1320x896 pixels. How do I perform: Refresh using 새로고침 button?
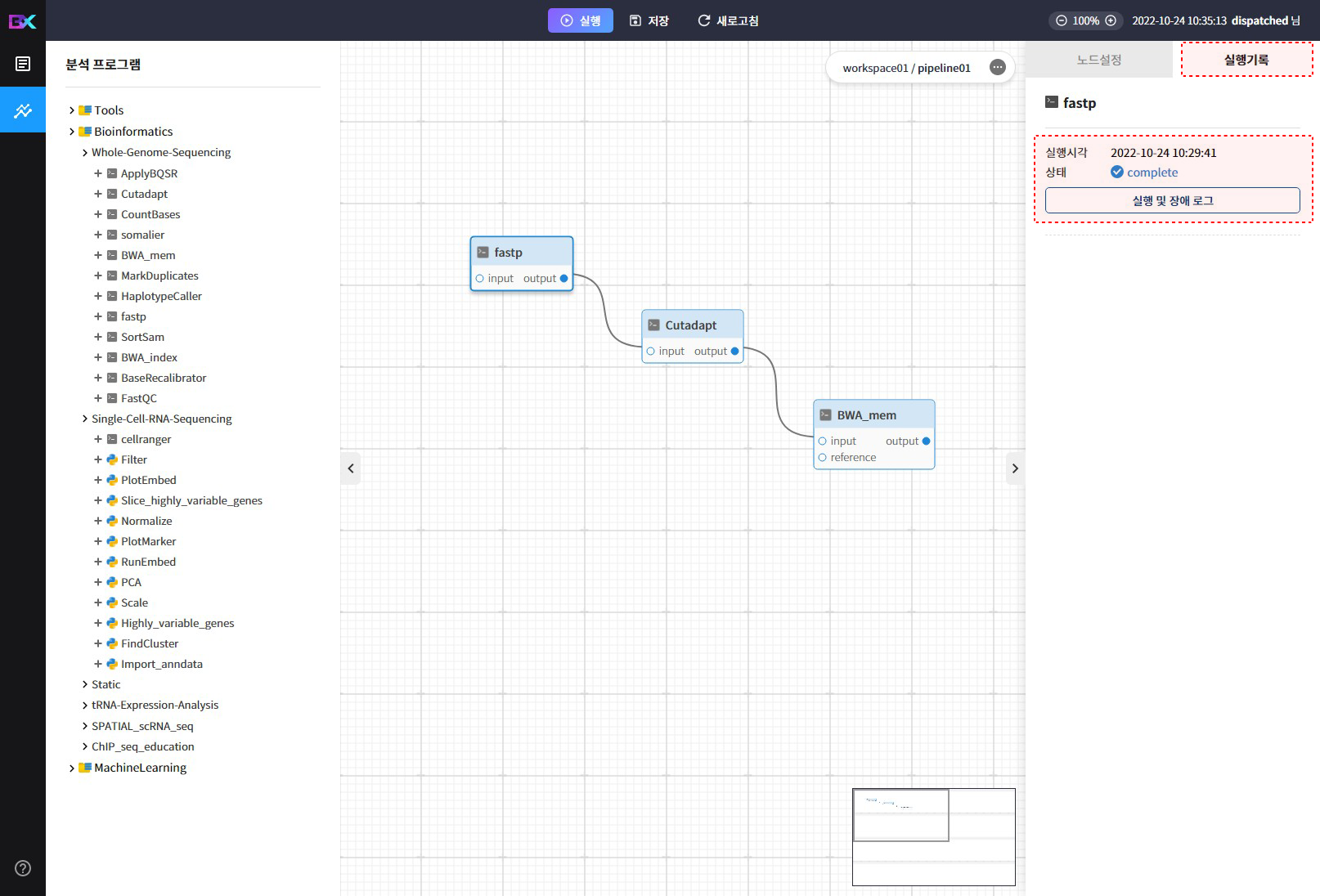[x=728, y=20]
